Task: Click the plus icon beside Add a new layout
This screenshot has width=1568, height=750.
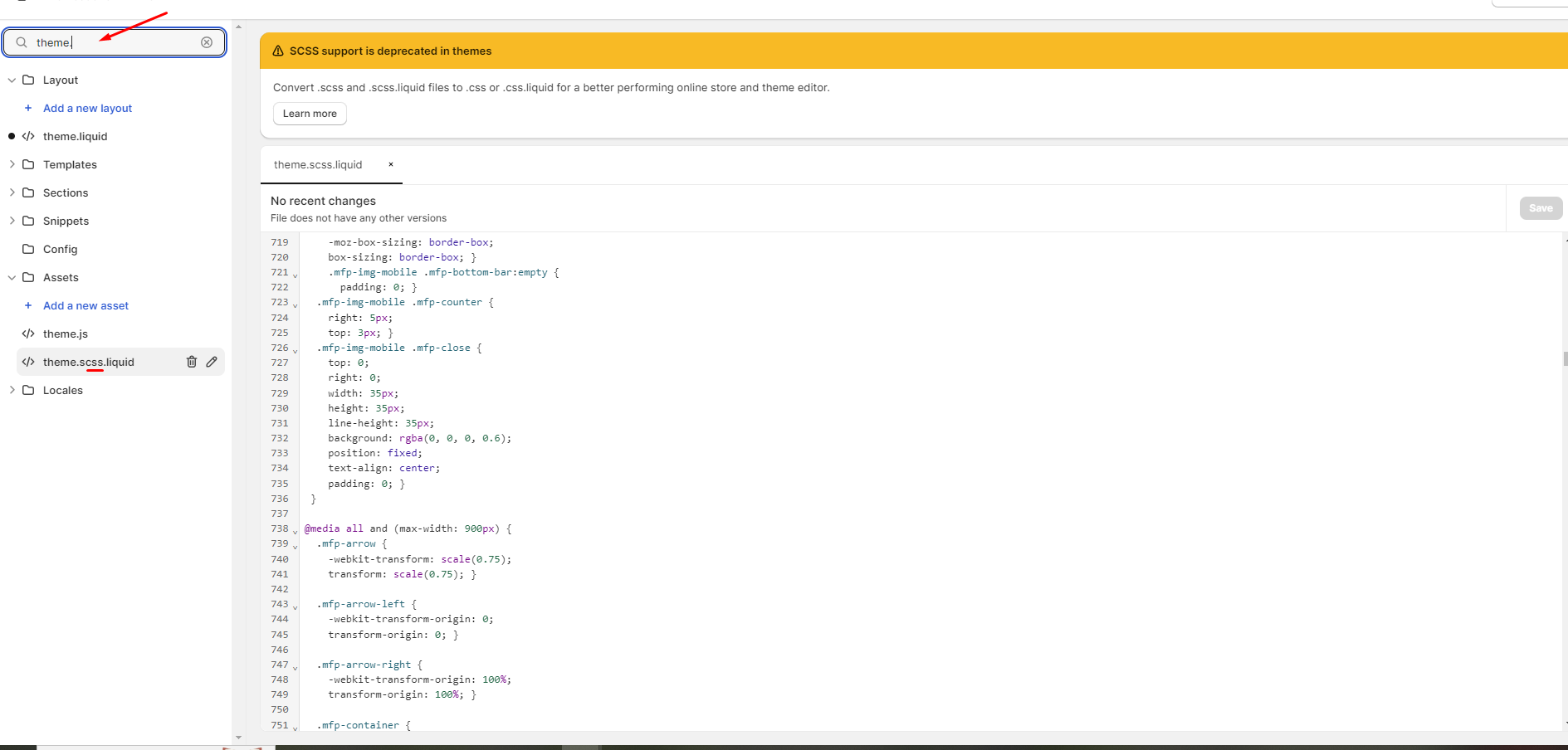Action: (28, 108)
